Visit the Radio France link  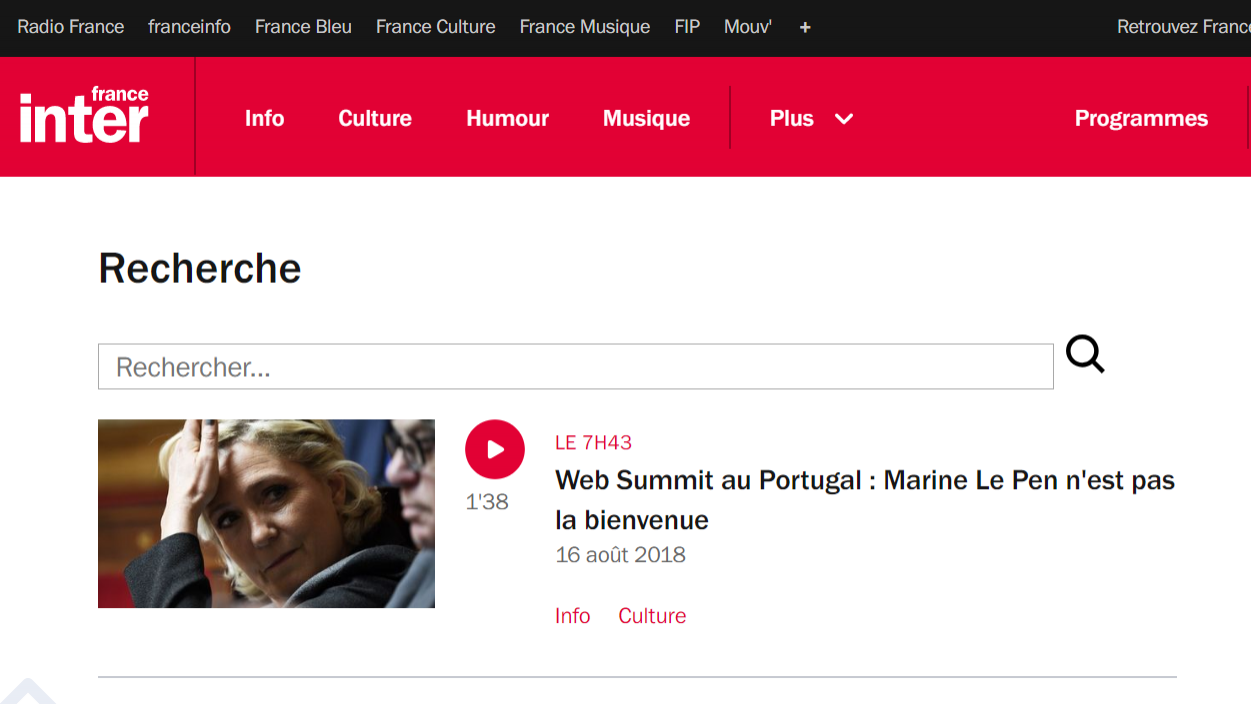pyautogui.click(x=71, y=27)
